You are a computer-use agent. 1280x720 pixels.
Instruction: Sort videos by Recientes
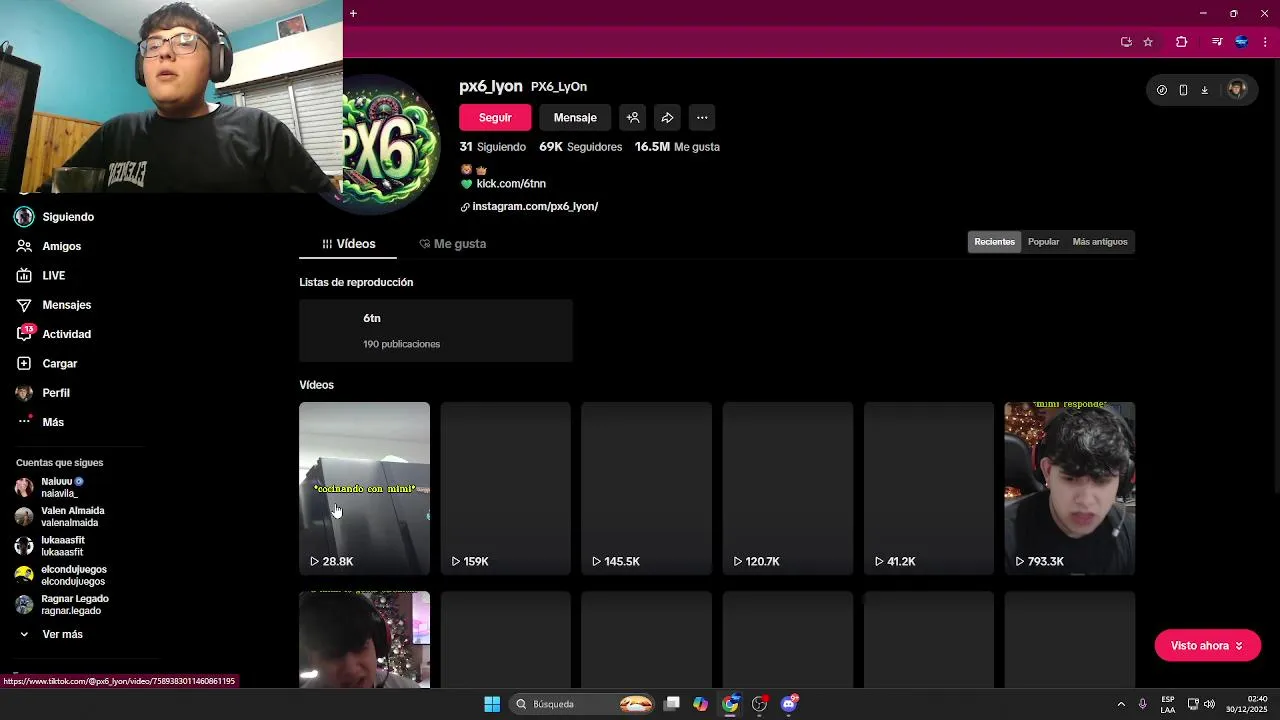click(x=994, y=242)
